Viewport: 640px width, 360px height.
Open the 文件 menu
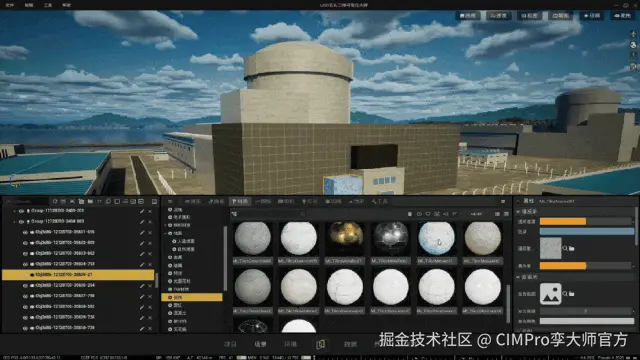[x=10, y=5]
